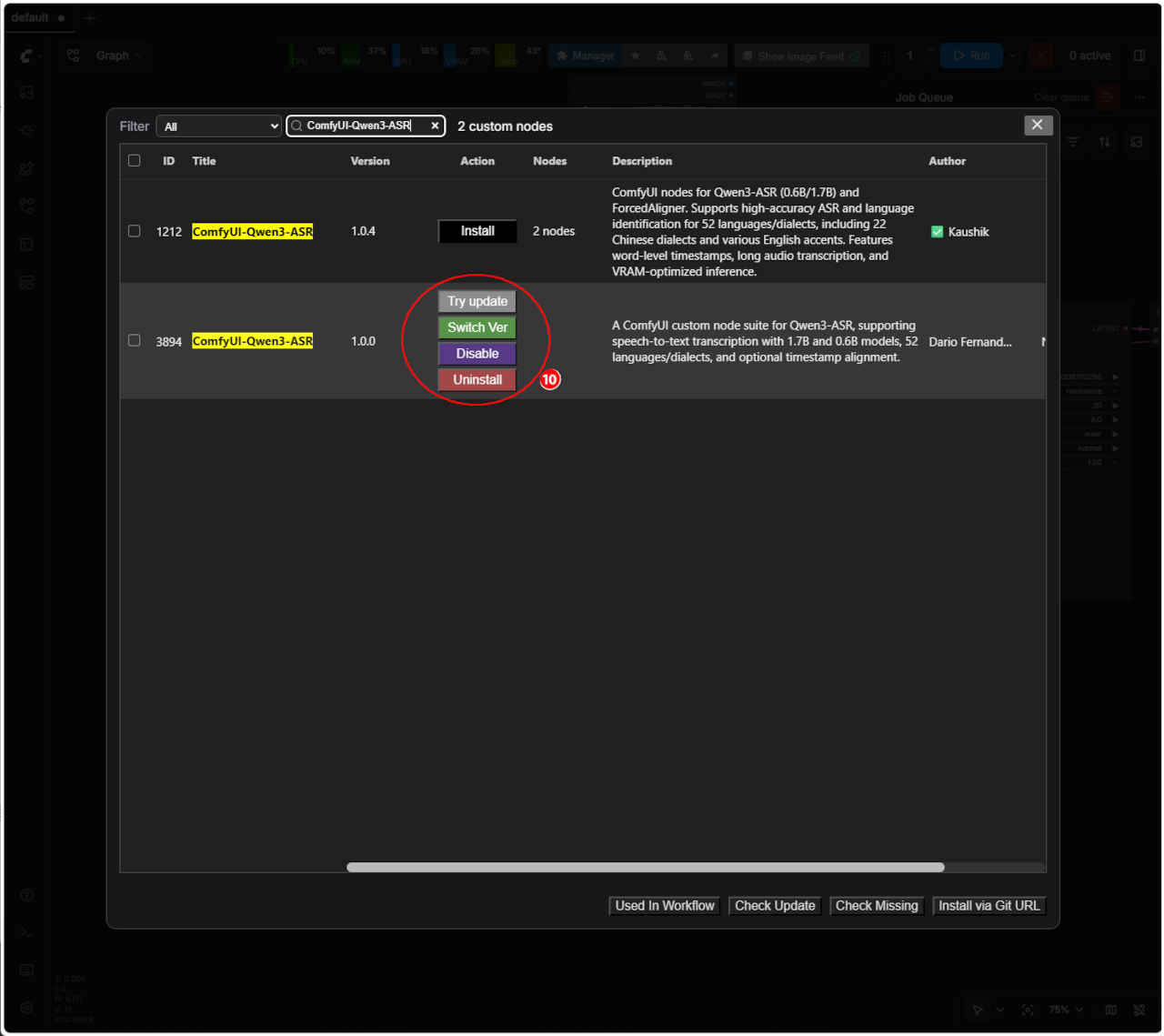Sort the table by Title column

pos(204,161)
